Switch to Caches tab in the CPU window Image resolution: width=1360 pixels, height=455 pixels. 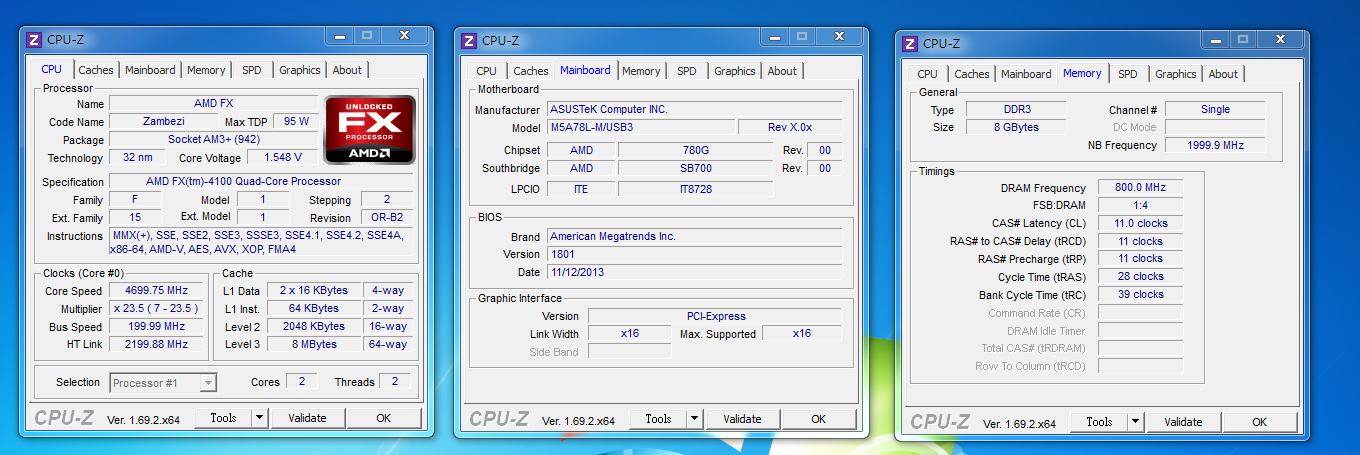coord(96,70)
